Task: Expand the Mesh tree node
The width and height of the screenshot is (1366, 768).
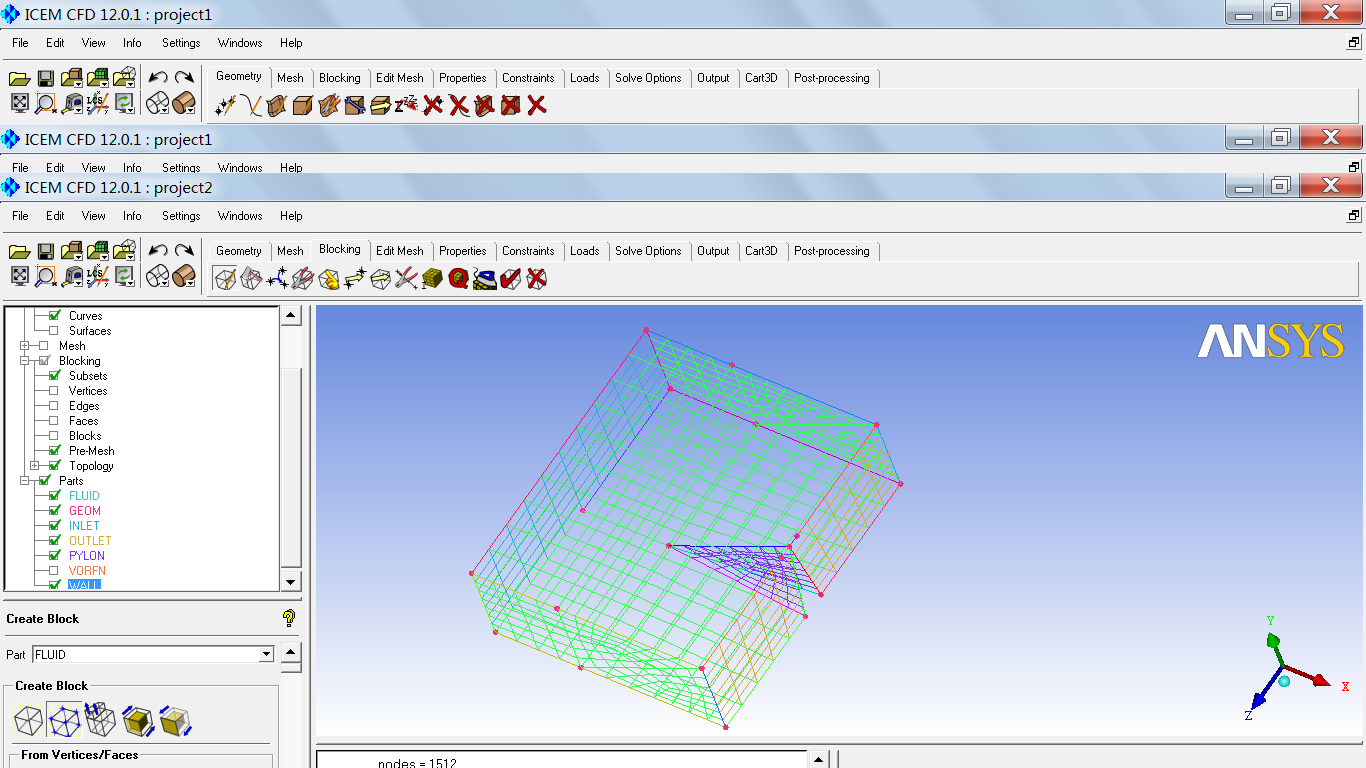Action: 25,346
